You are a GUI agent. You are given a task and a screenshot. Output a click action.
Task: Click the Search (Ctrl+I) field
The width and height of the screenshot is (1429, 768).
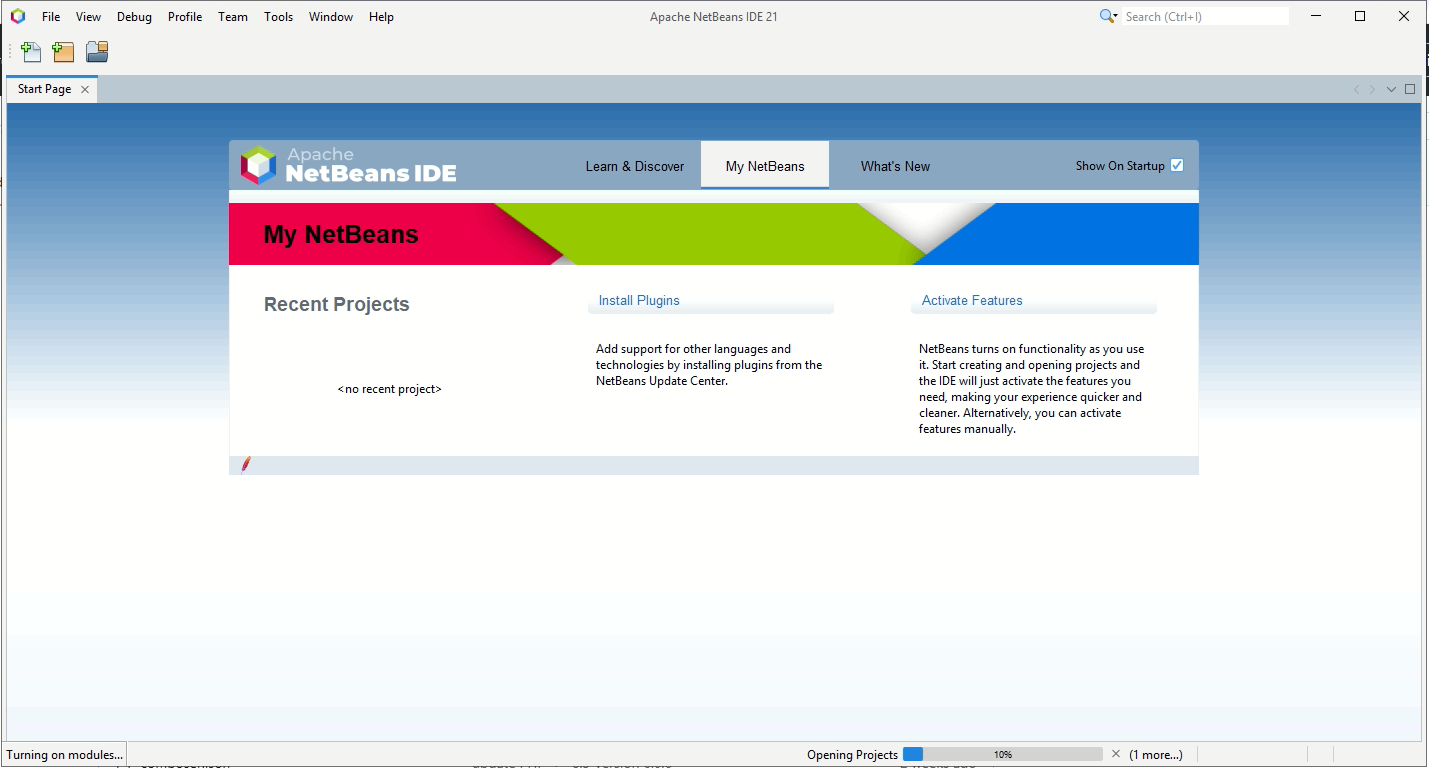(1206, 16)
